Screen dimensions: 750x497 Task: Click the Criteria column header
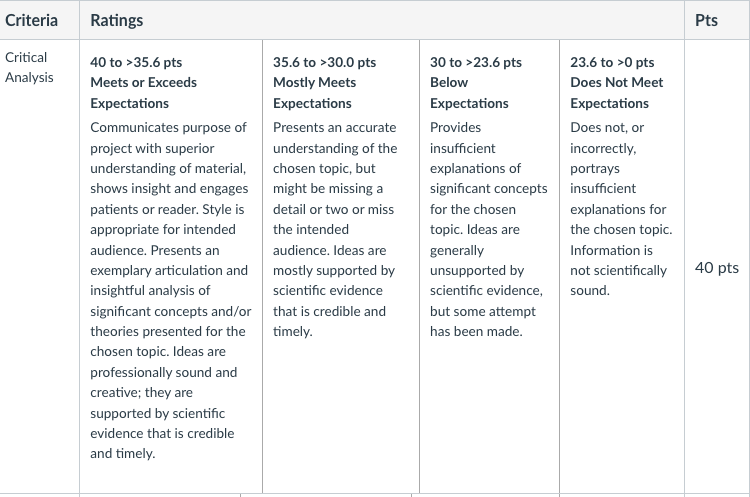coord(31,20)
